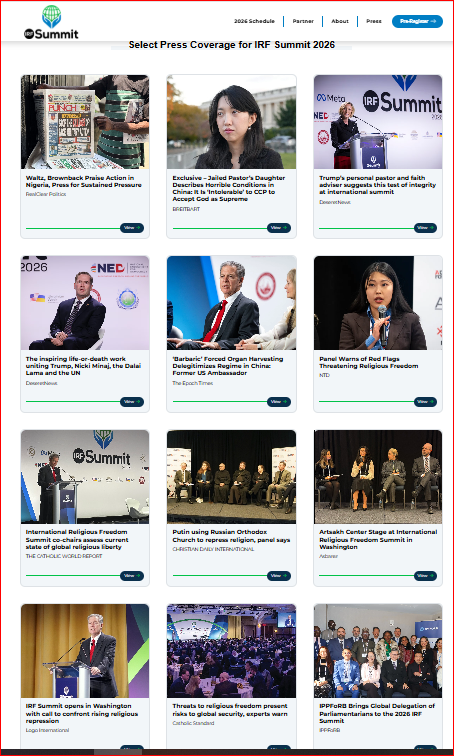View the Breitbart jailed pastor's daughter article
This screenshot has height=756, width=454.
(279, 228)
